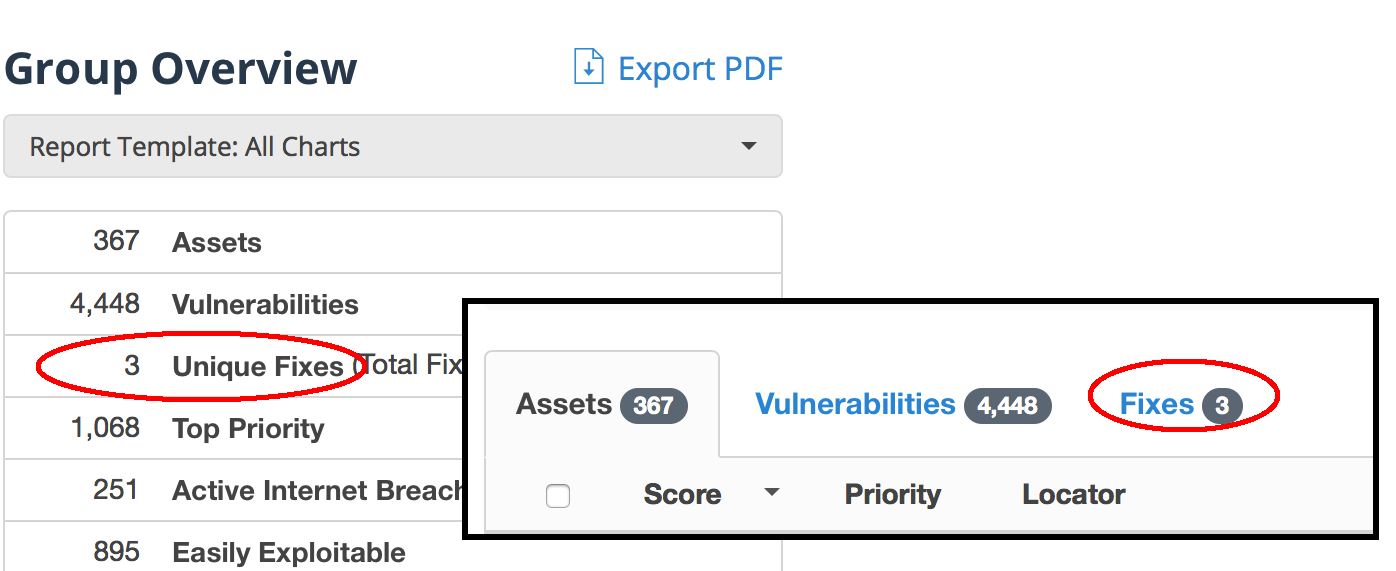Select the Top Priority overview row
Viewport: 1396px width, 571px height.
coord(234,428)
